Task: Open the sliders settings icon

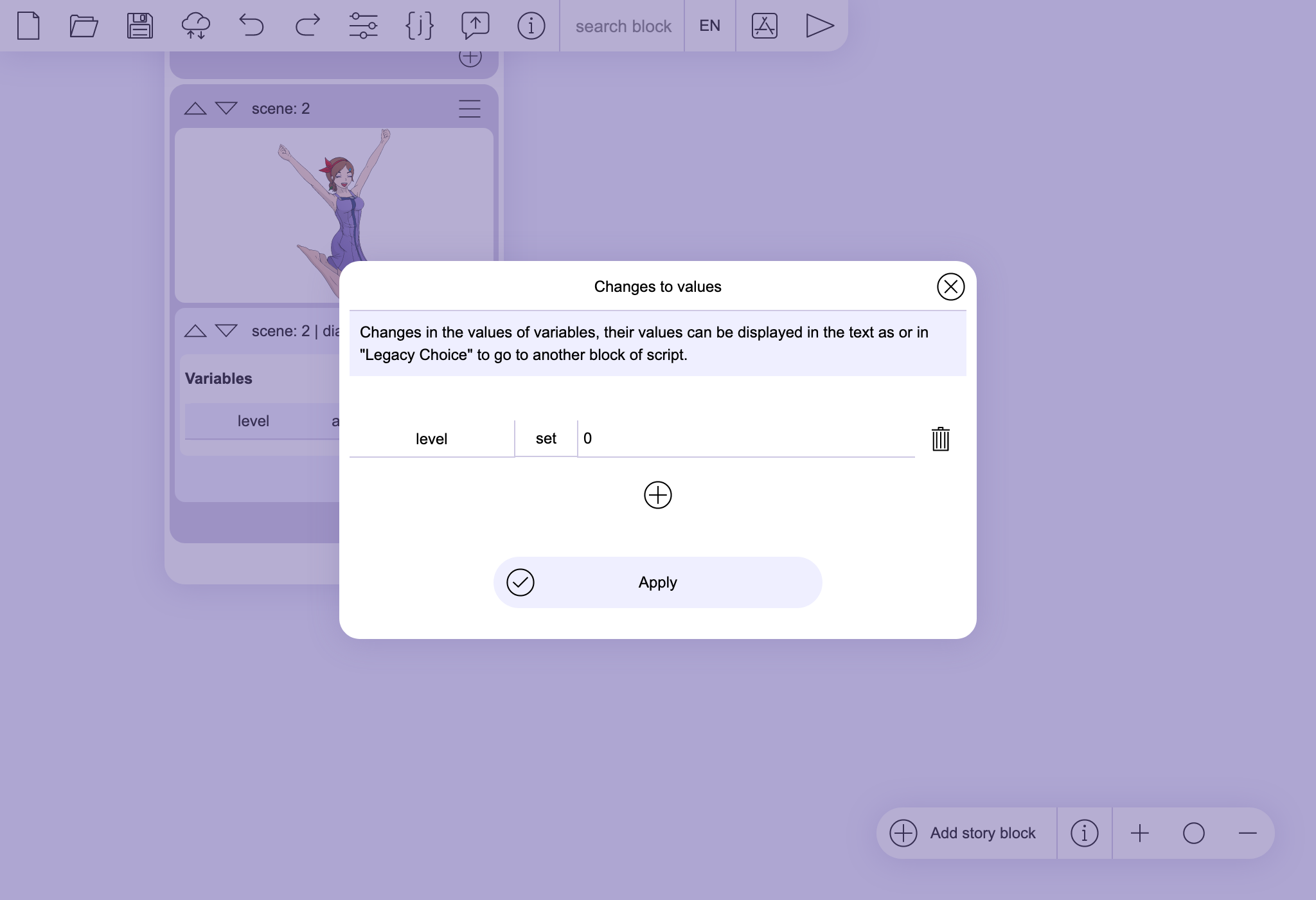Action: tap(363, 26)
